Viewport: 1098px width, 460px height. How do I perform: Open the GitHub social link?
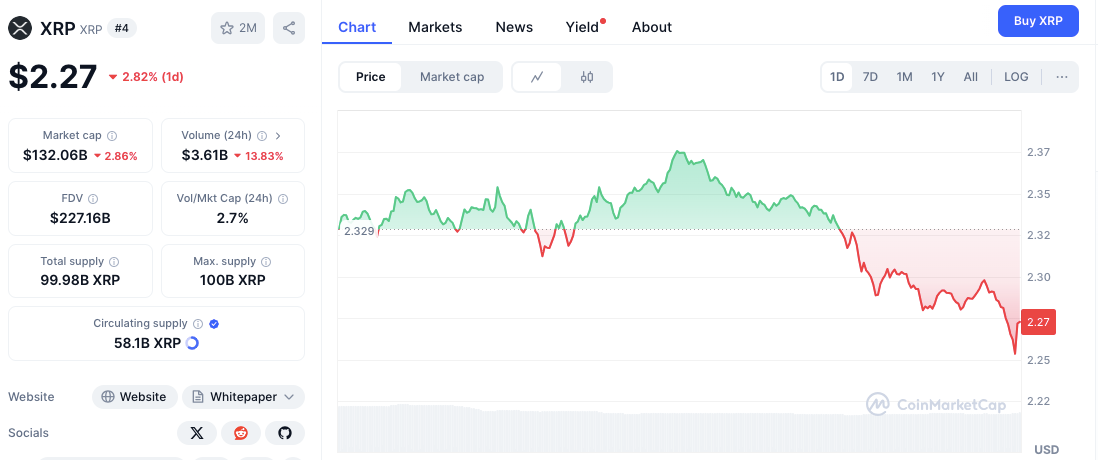tap(284, 433)
